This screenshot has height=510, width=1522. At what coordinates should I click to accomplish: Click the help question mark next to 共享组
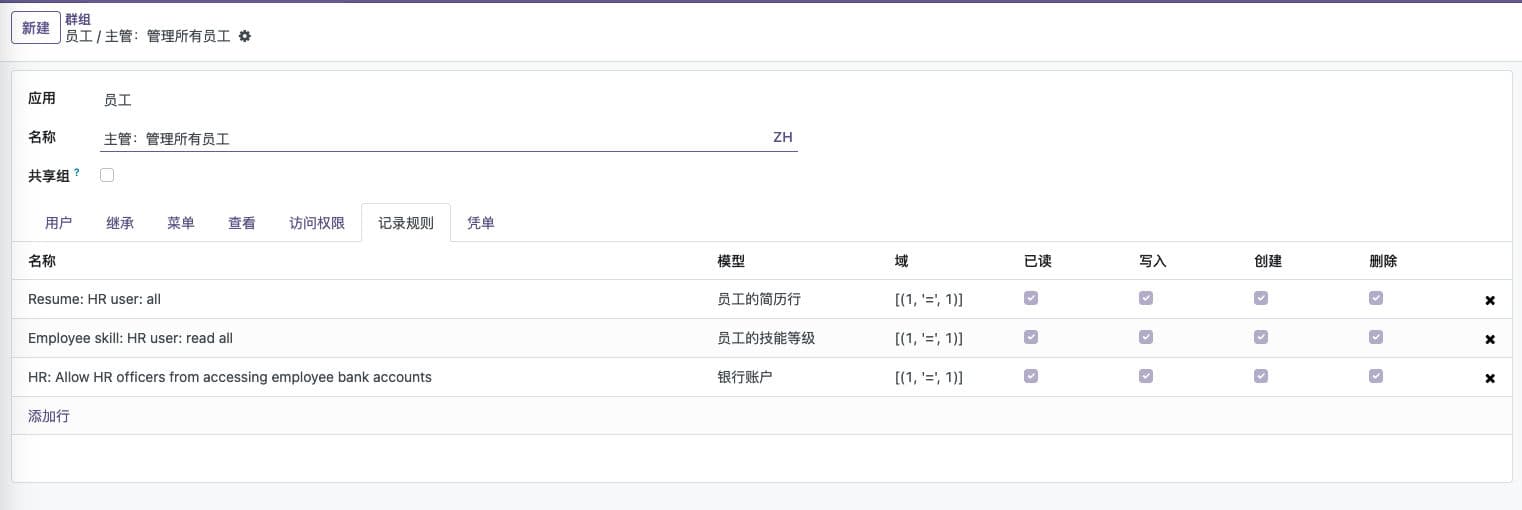(x=77, y=172)
